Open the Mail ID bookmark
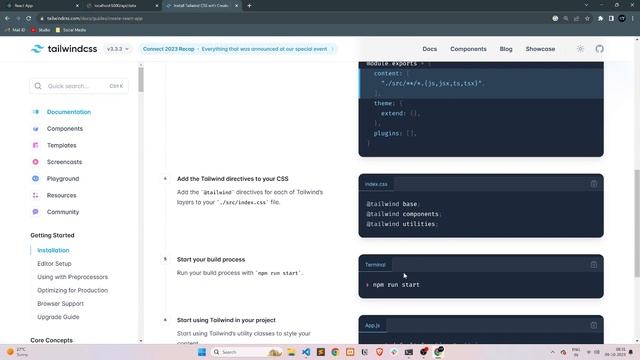The height and width of the screenshot is (360, 640). point(15,30)
